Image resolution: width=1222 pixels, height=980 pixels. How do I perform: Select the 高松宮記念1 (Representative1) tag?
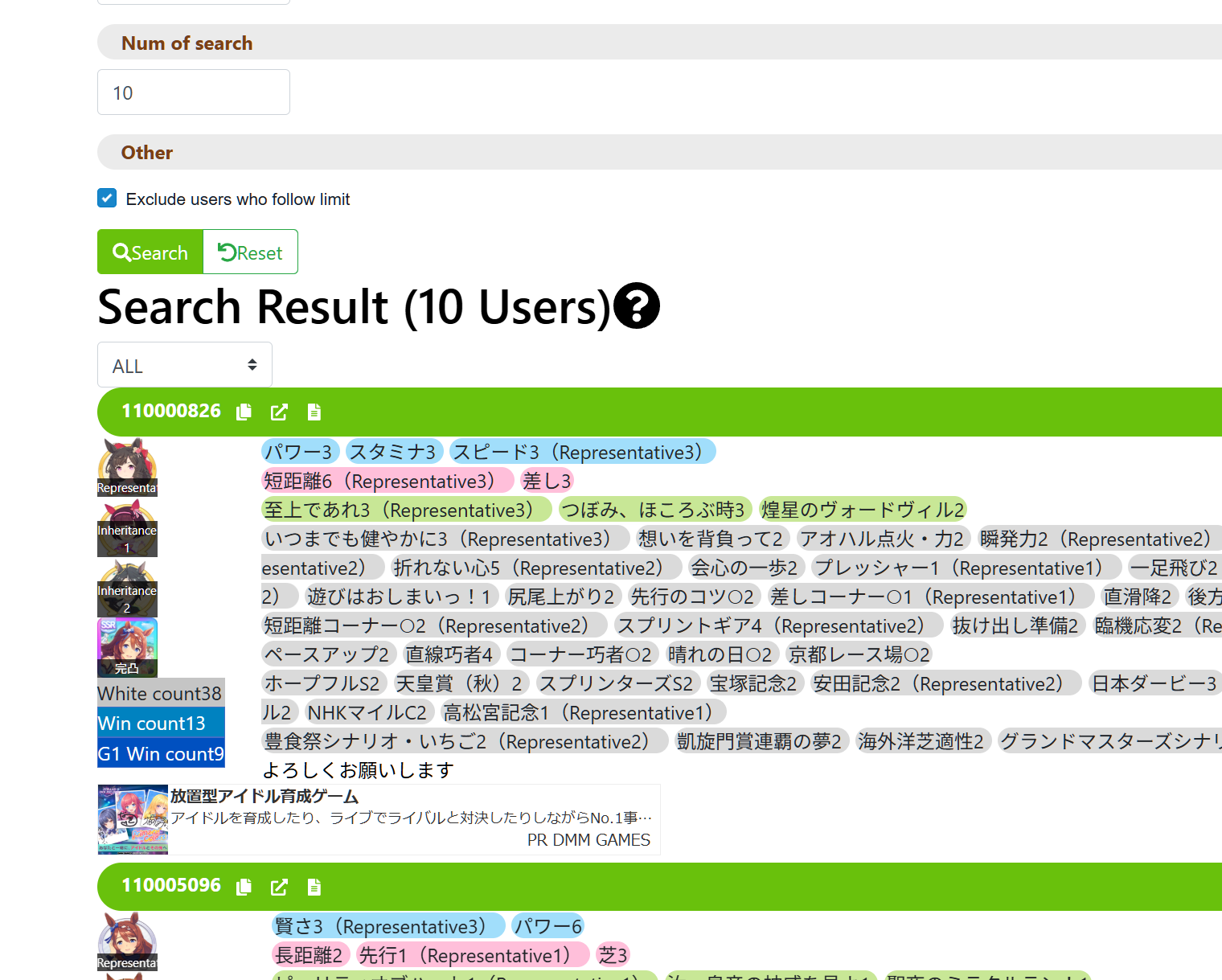[x=584, y=712]
